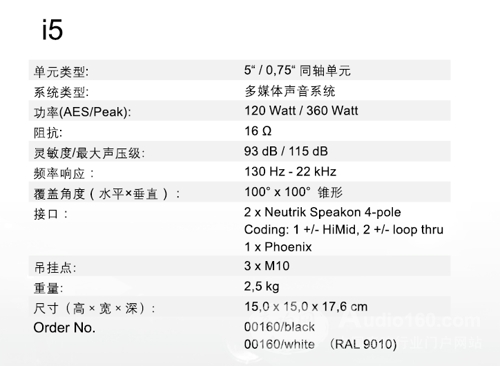Select the 16 Ω impedance value
Image resolution: width=500 pixels, height=366 pixels.
click(258, 131)
